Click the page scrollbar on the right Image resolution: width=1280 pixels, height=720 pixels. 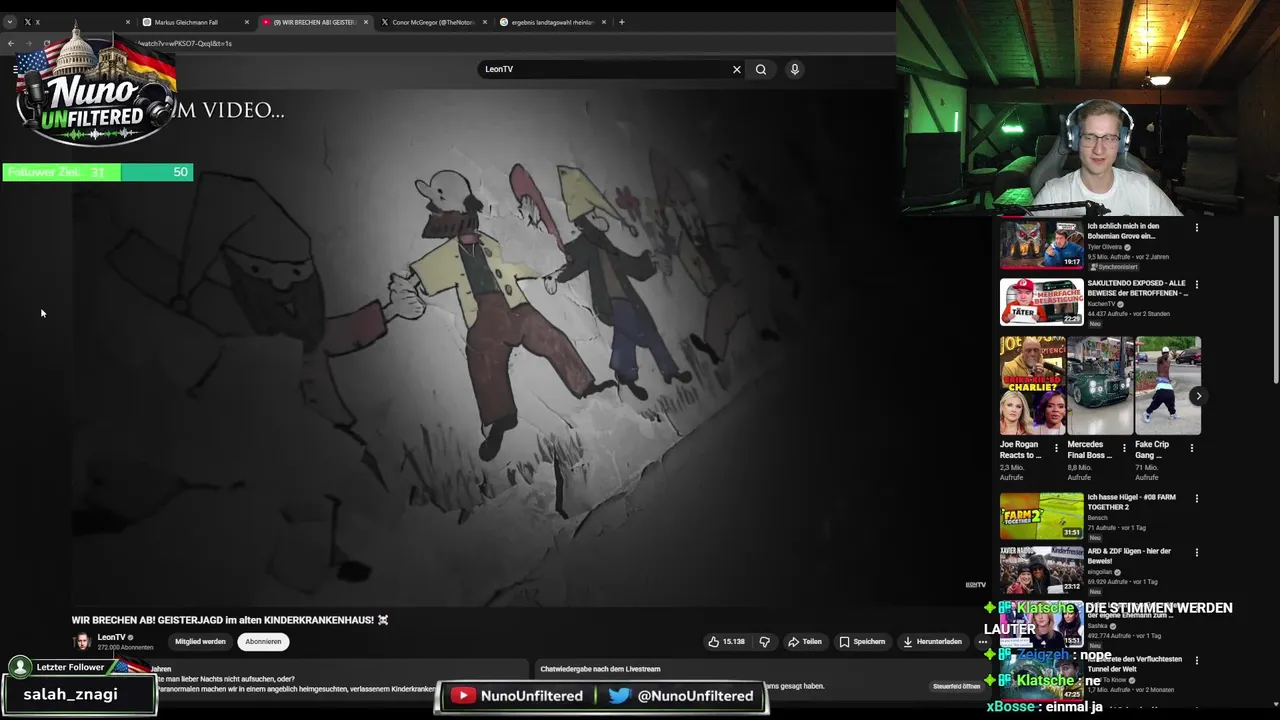1276,300
